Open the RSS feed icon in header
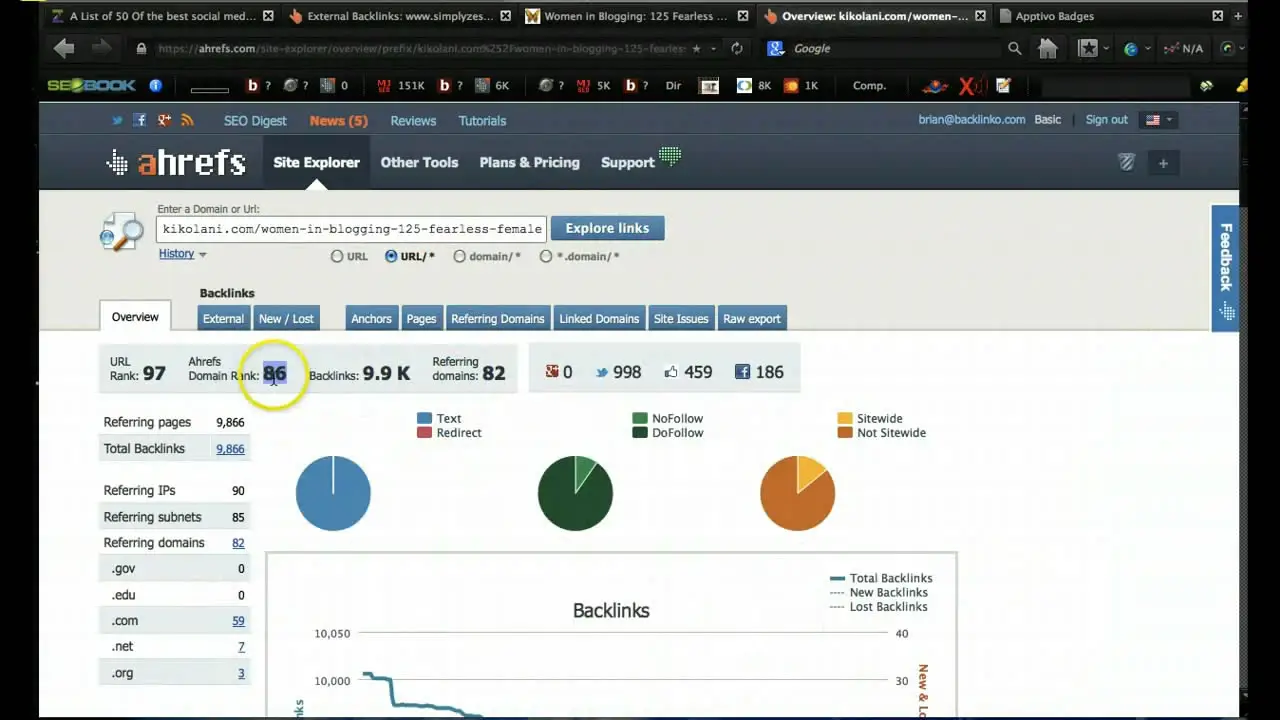The height and width of the screenshot is (720, 1280). [x=187, y=120]
